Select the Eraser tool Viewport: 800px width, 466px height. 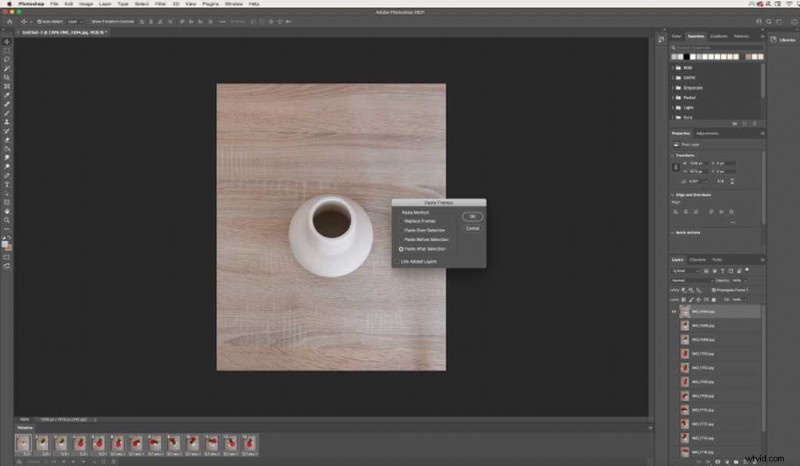[x=7, y=140]
